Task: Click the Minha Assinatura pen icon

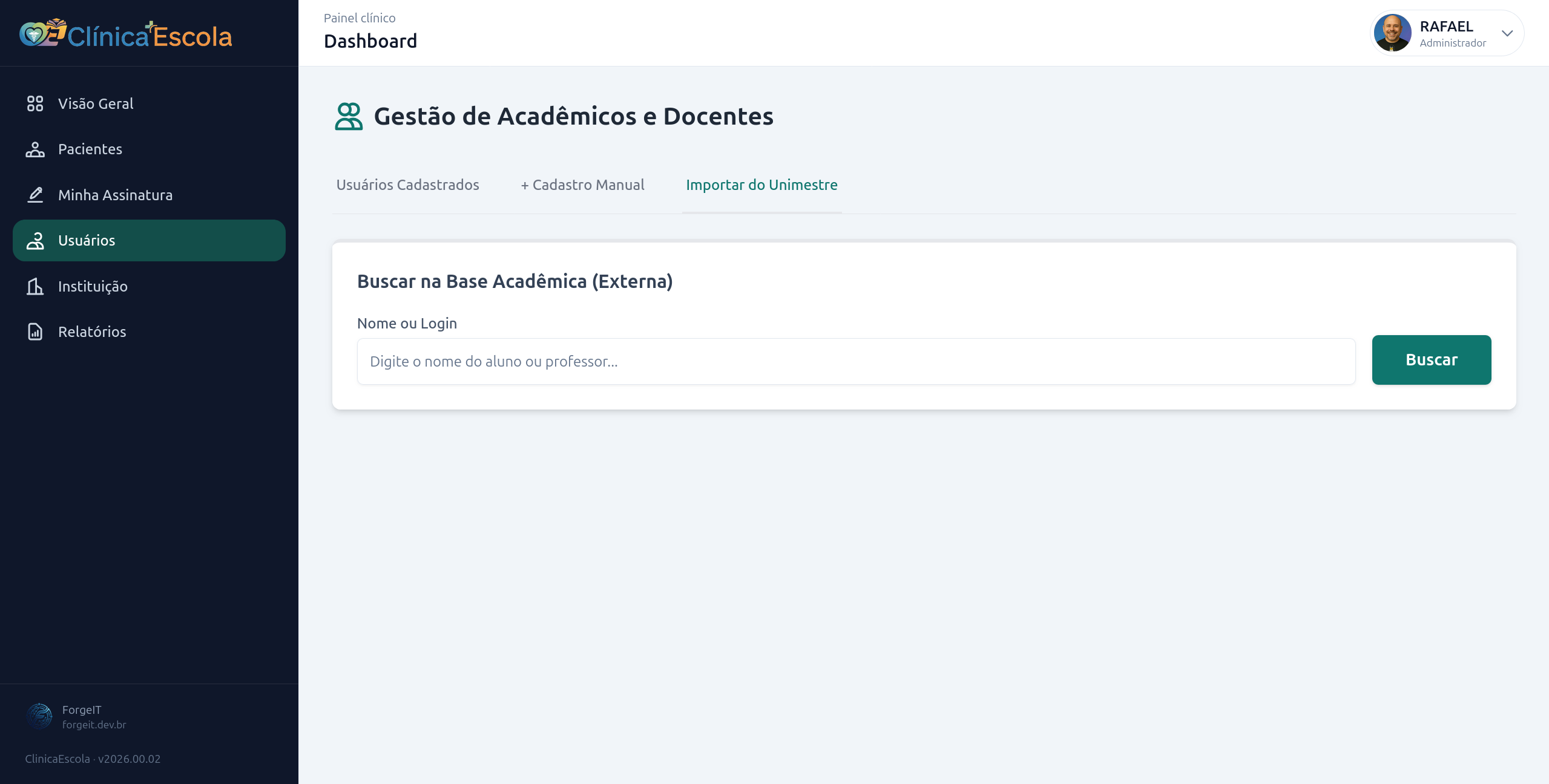Action: pos(35,195)
